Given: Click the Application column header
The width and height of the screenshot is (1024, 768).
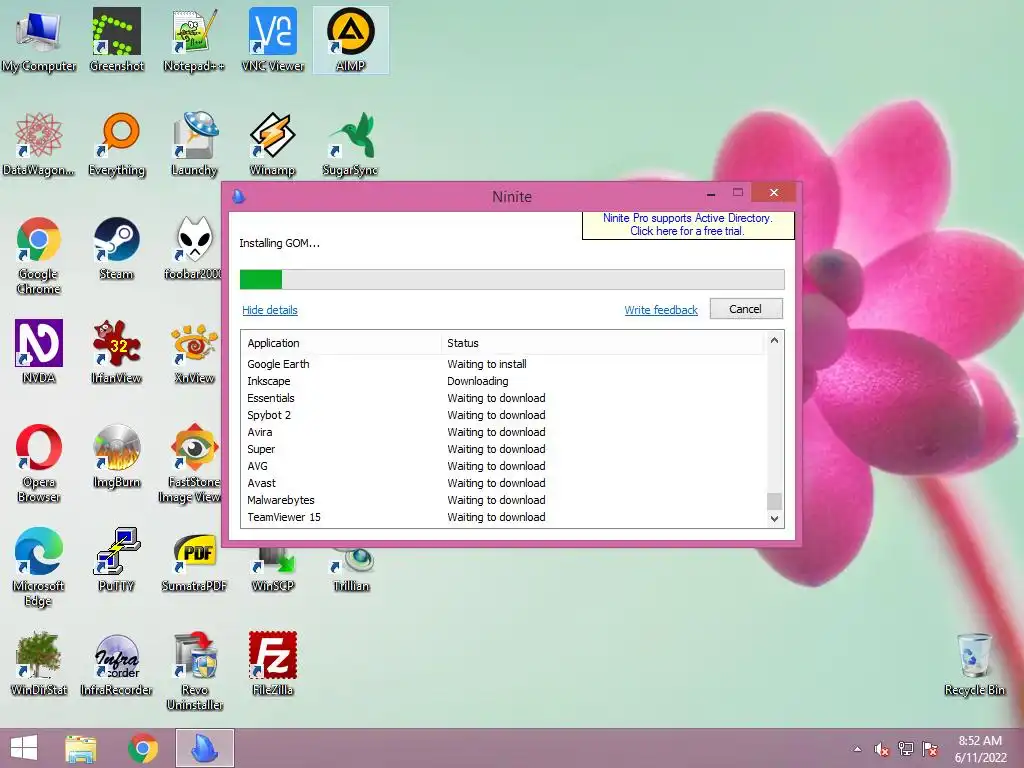Looking at the screenshot, I should (x=341, y=343).
